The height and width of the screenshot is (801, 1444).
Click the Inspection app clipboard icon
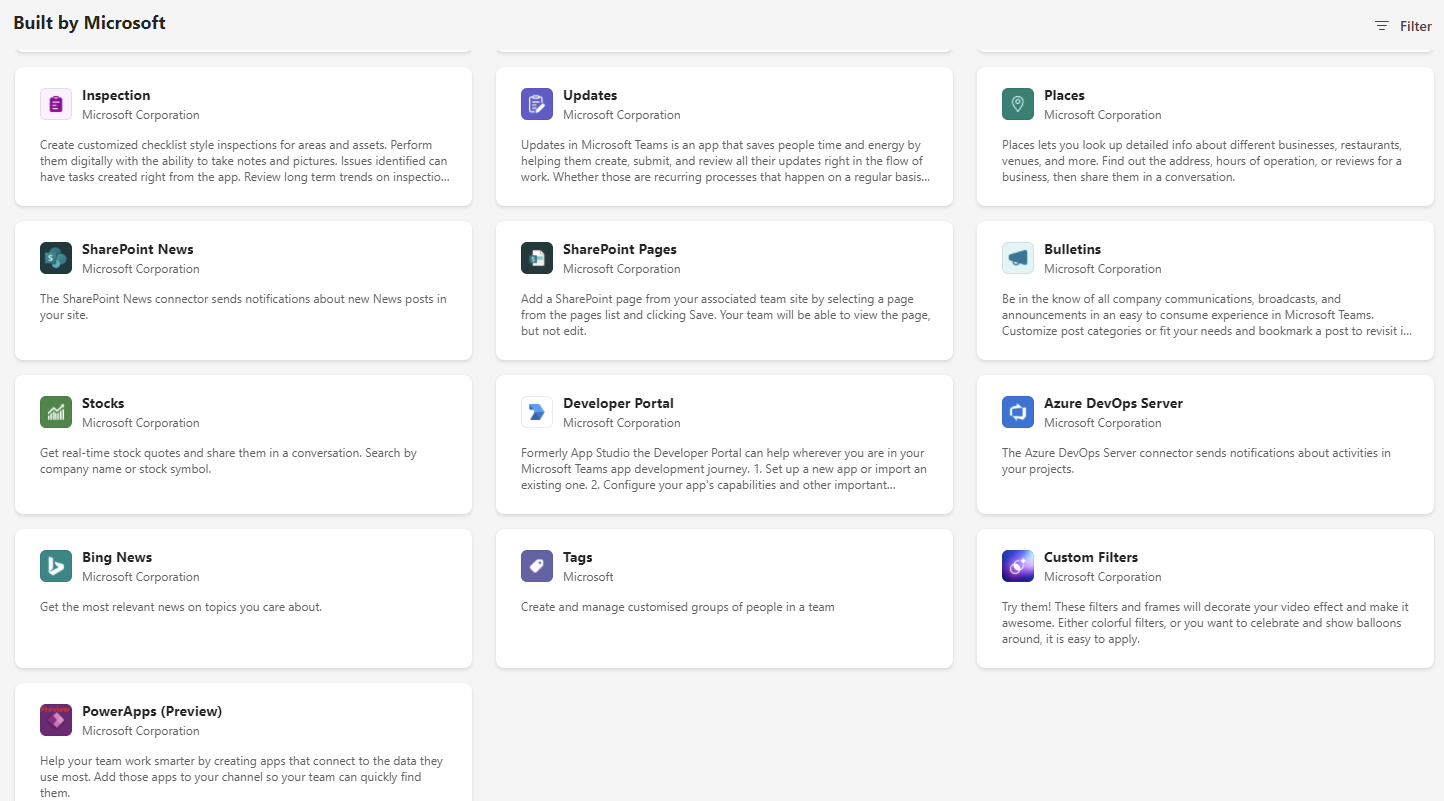click(x=56, y=104)
